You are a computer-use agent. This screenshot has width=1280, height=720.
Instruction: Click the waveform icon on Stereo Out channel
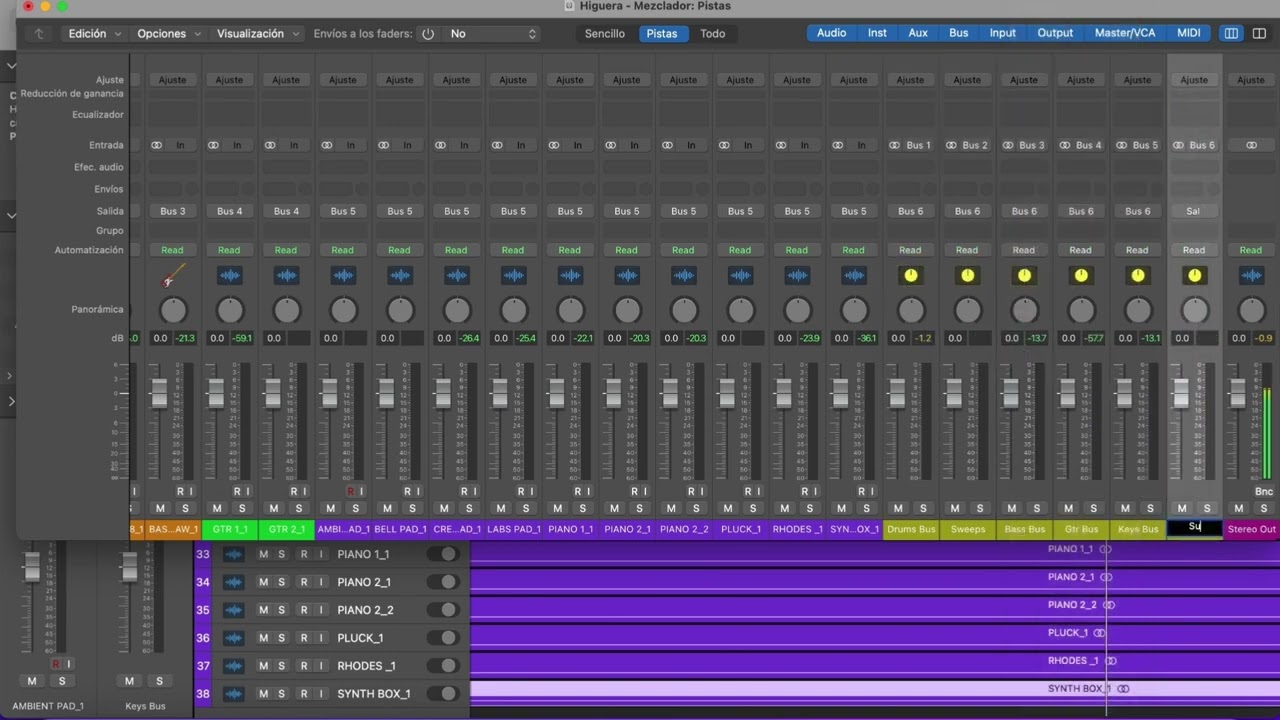[x=1251, y=276]
